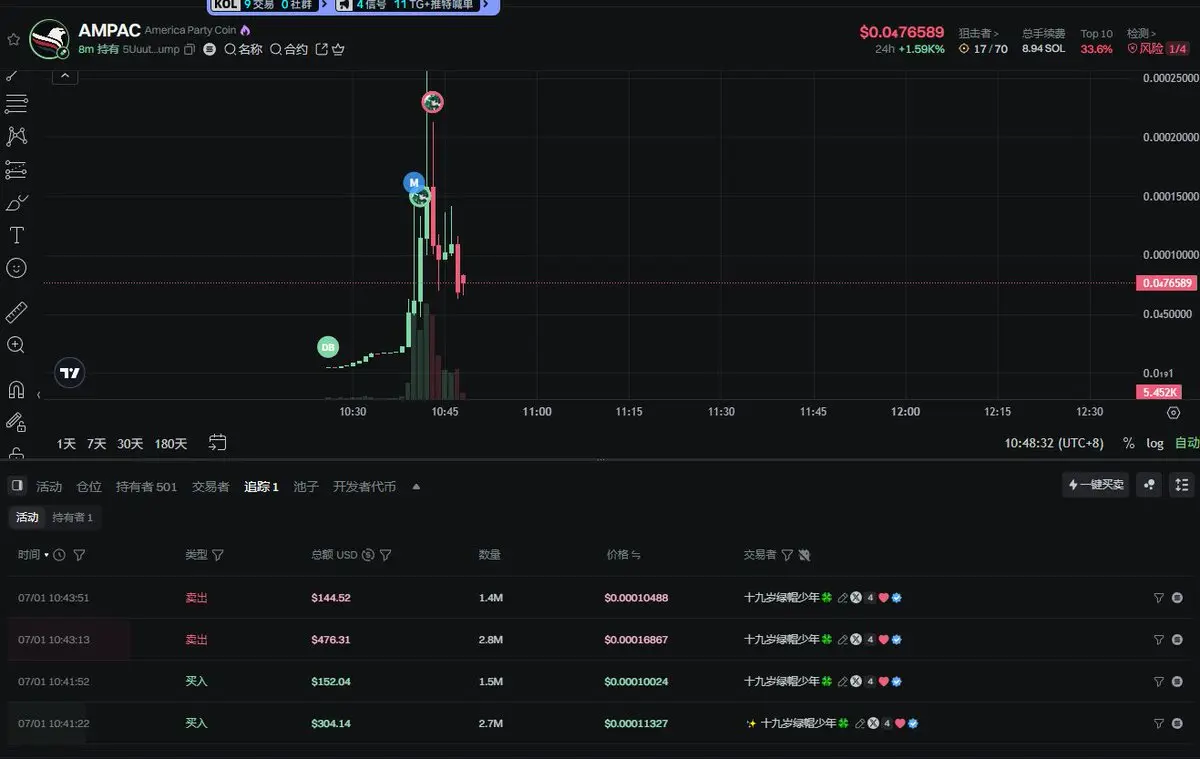1200x759 pixels.
Task: Select the Fibonacci retracement lines tool
Action: pos(16,104)
